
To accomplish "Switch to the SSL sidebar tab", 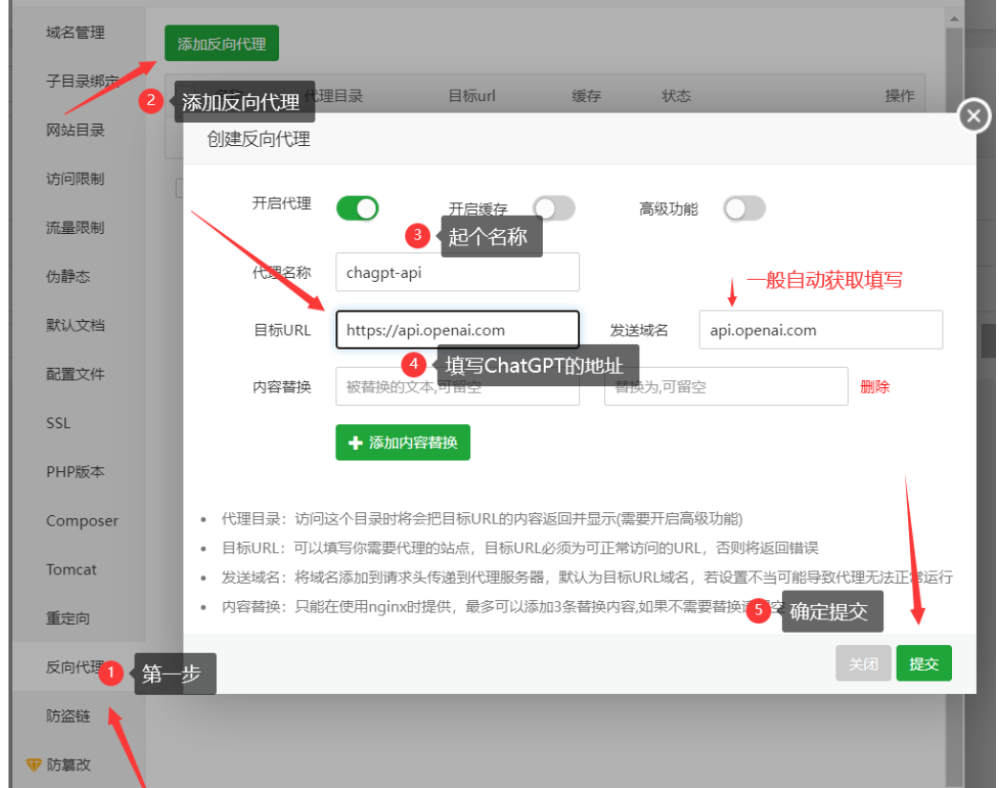I will (x=58, y=423).
